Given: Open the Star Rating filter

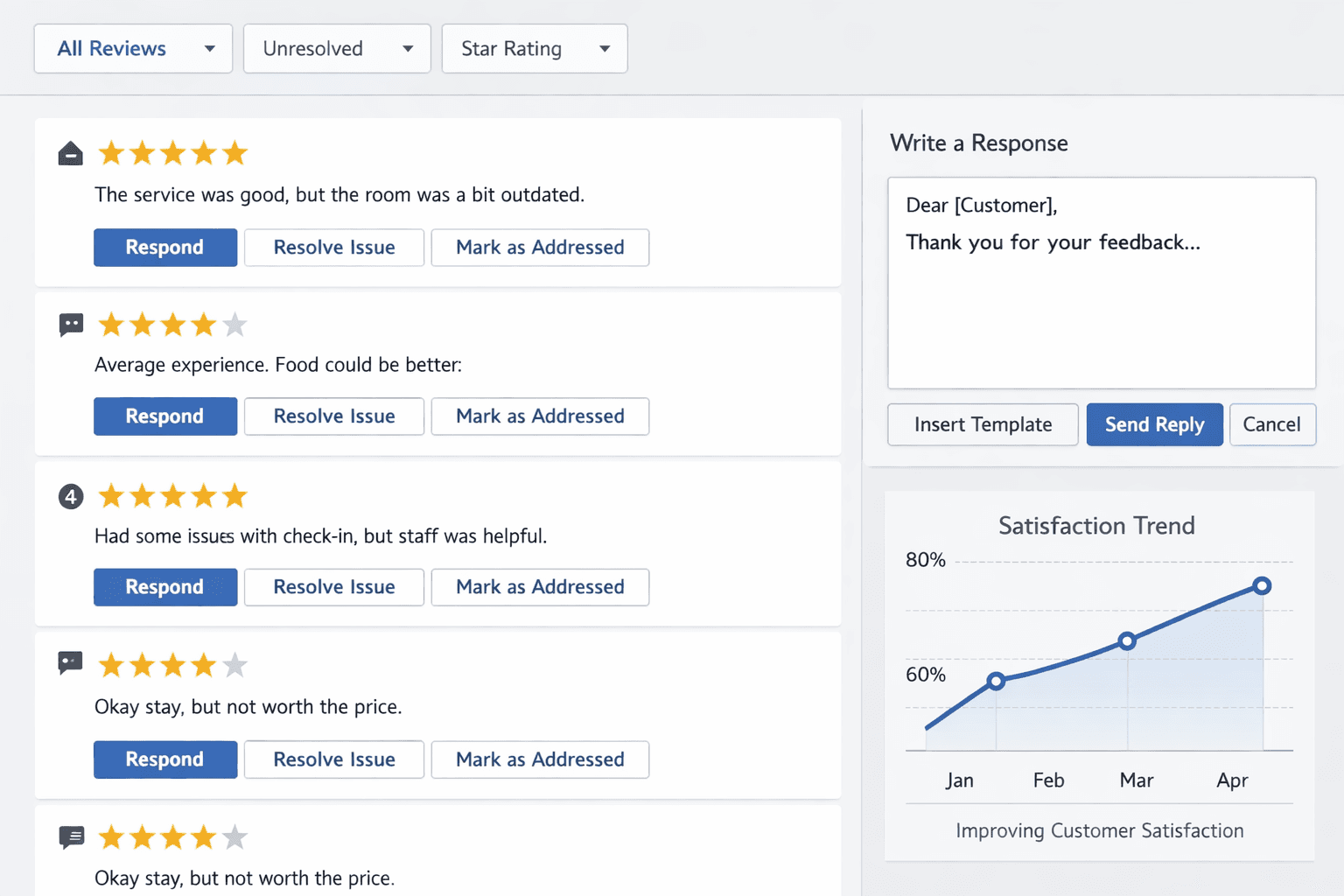Looking at the screenshot, I should coord(534,48).
